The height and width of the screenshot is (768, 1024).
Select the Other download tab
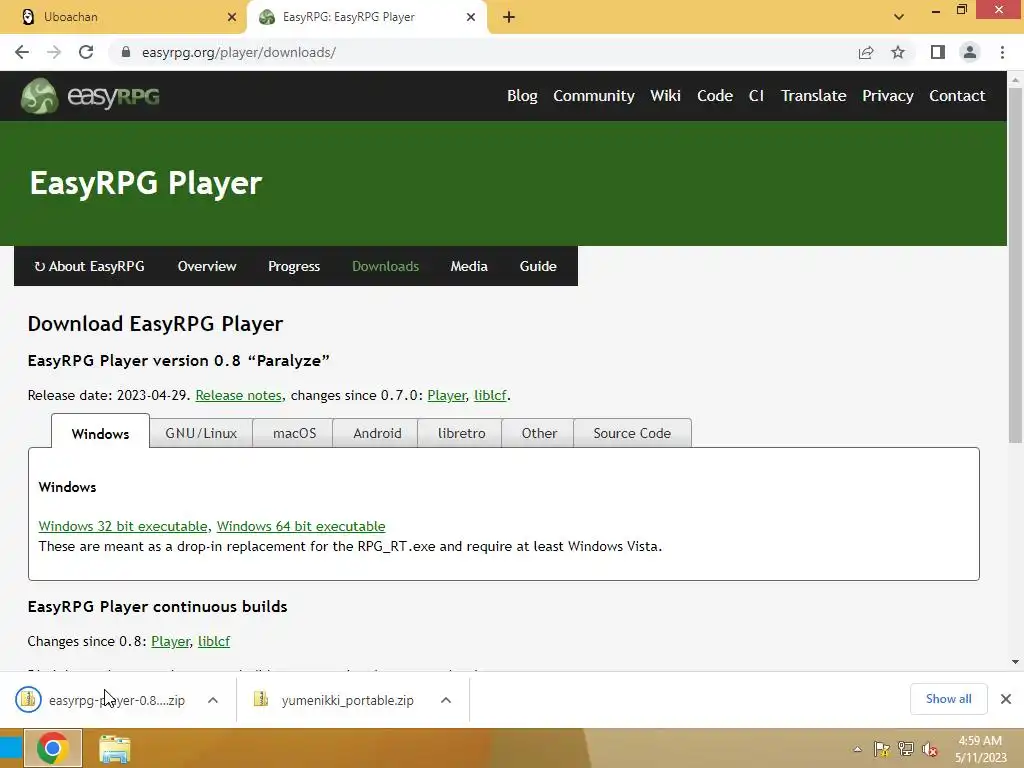click(x=539, y=434)
